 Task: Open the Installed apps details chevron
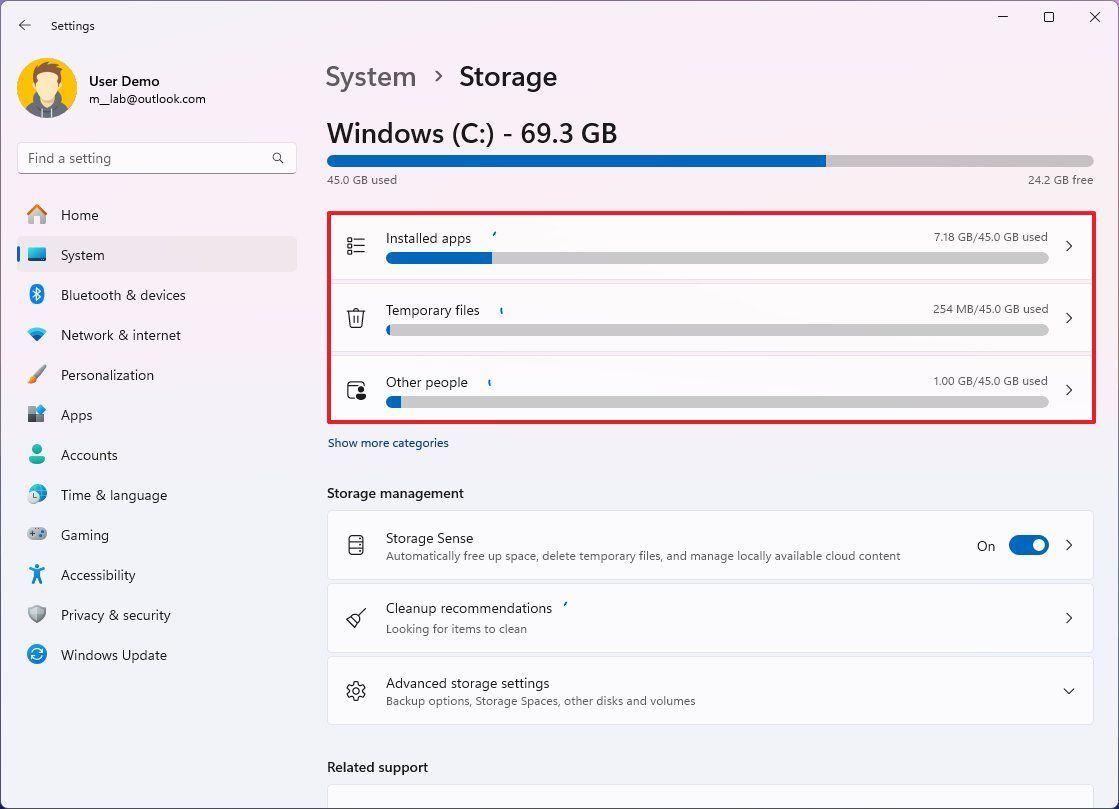1069,245
